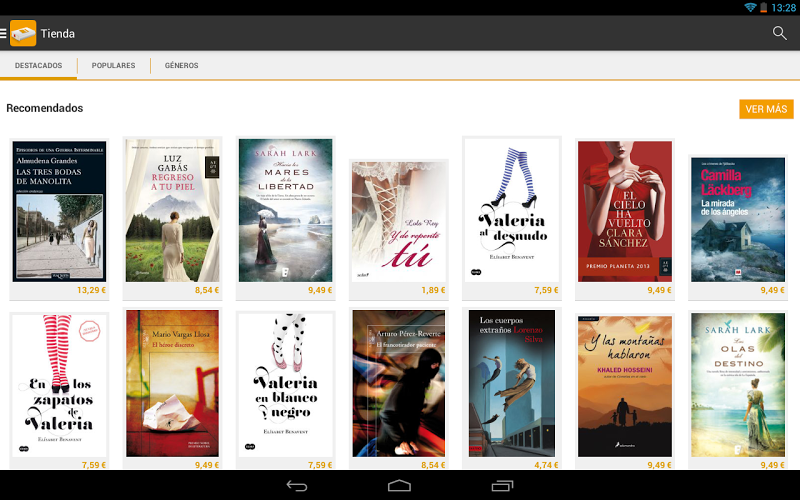The width and height of the screenshot is (800, 500).
Task: Open Las olas del destino cover
Action: [x=738, y=385]
